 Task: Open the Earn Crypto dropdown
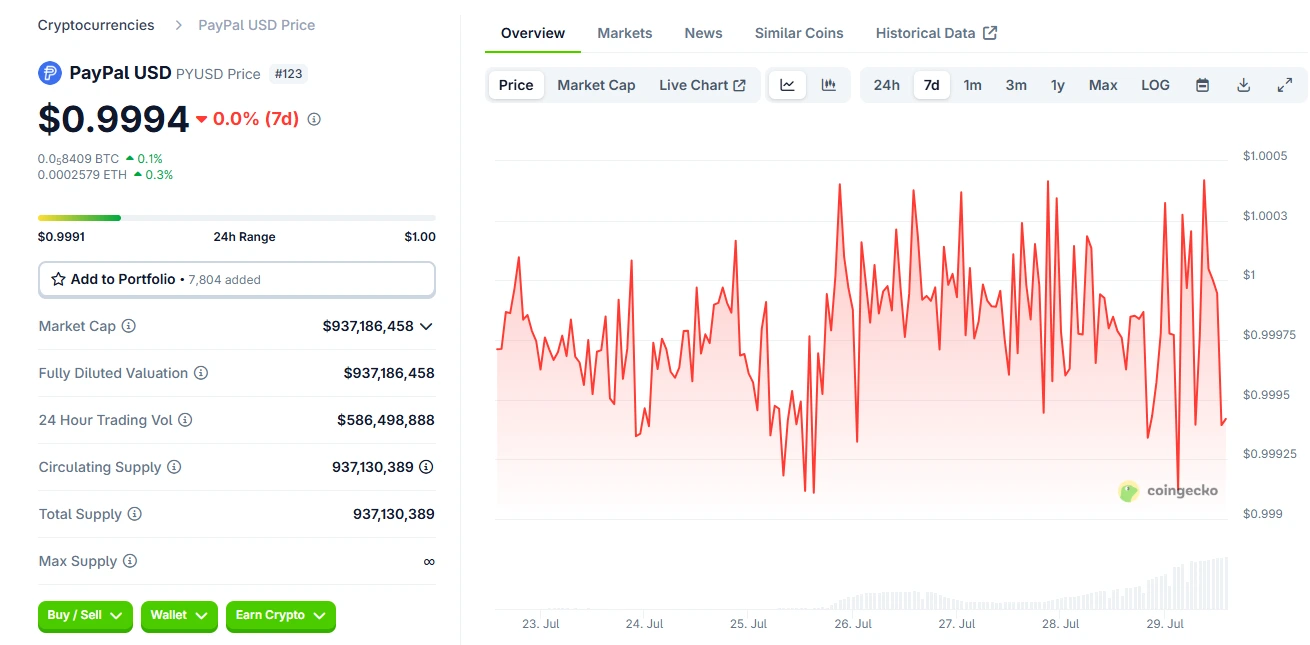[280, 616]
